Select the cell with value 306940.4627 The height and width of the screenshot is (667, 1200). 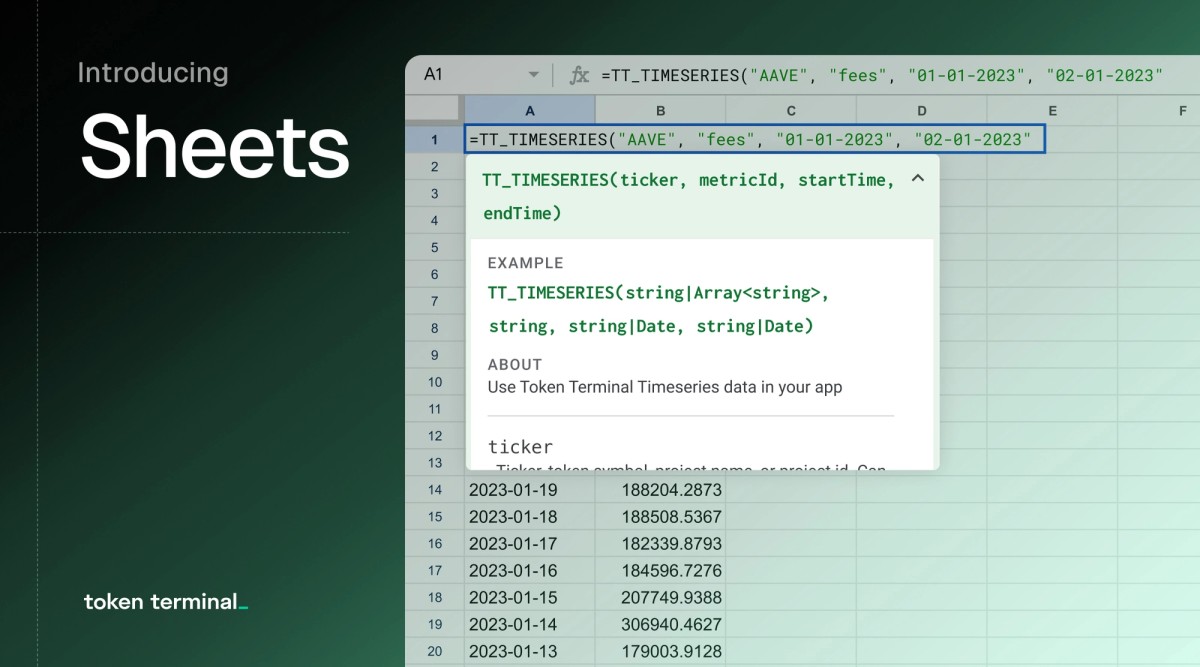tap(660, 624)
